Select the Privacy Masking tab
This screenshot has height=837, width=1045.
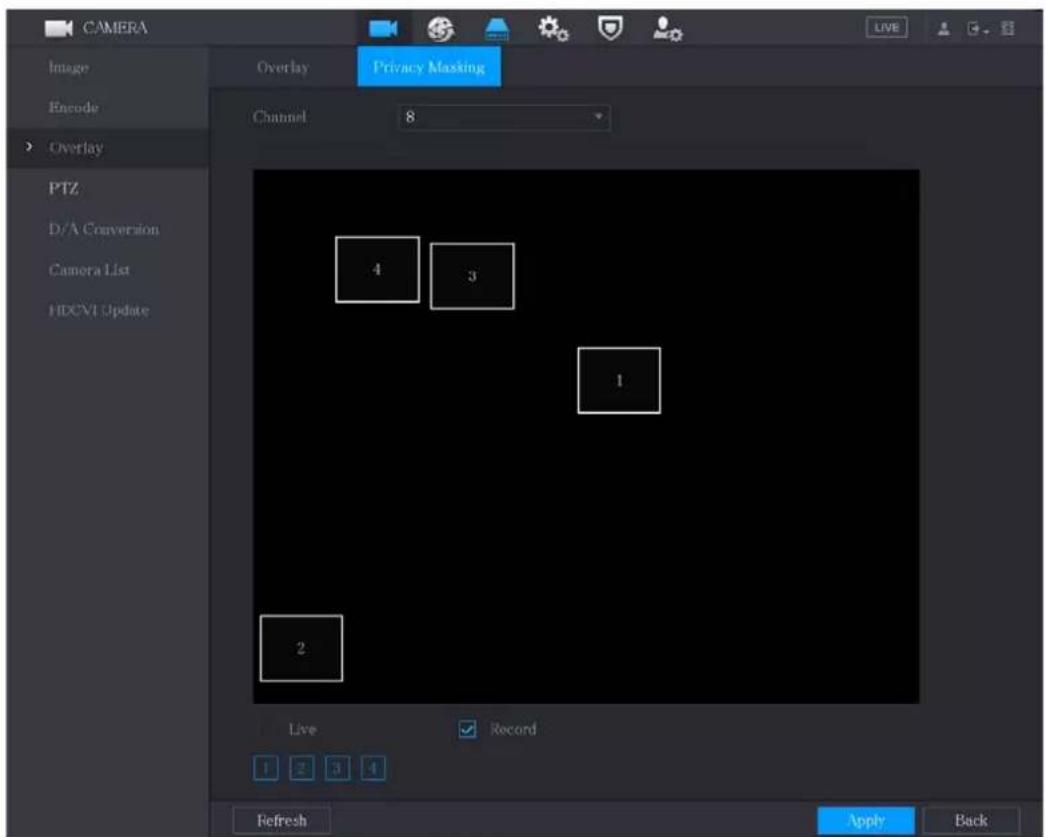click(x=429, y=67)
